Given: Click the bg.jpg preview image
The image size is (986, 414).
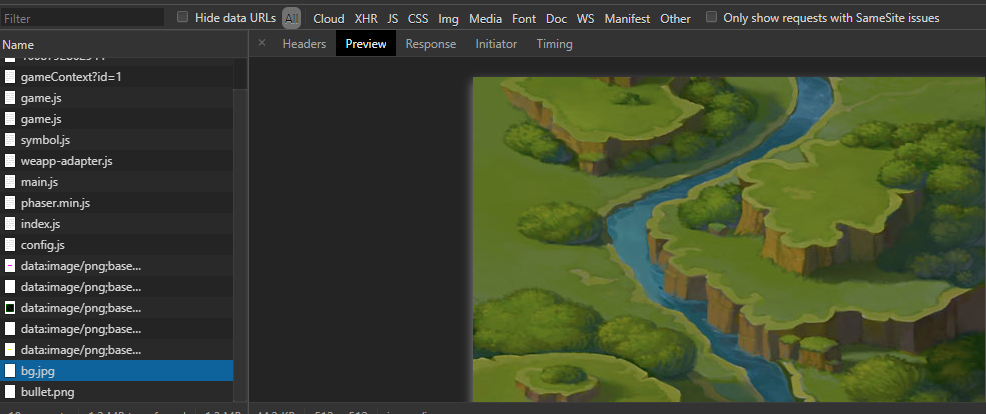Looking at the screenshot, I should [x=729, y=239].
